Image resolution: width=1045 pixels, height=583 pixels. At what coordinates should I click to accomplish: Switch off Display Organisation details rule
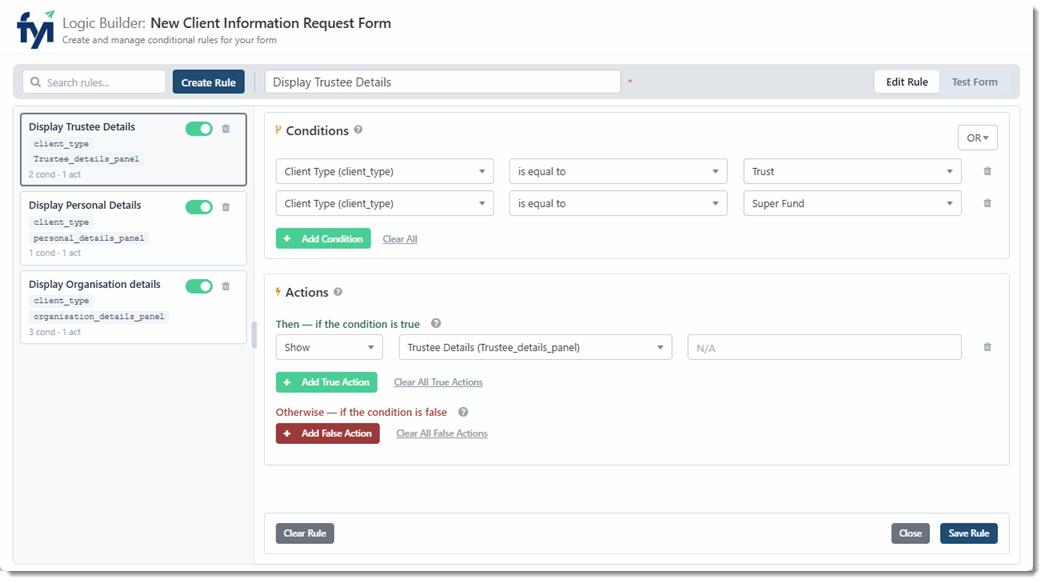tap(199, 286)
